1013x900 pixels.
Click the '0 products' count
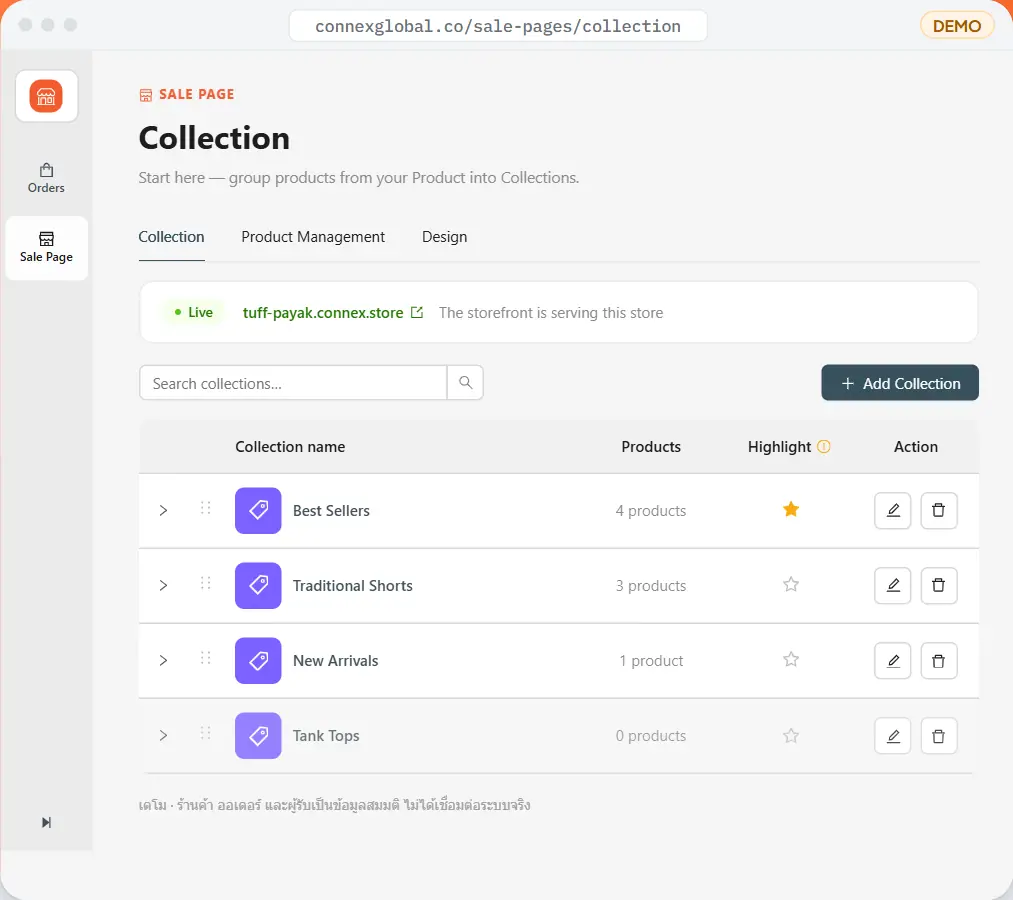(651, 735)
